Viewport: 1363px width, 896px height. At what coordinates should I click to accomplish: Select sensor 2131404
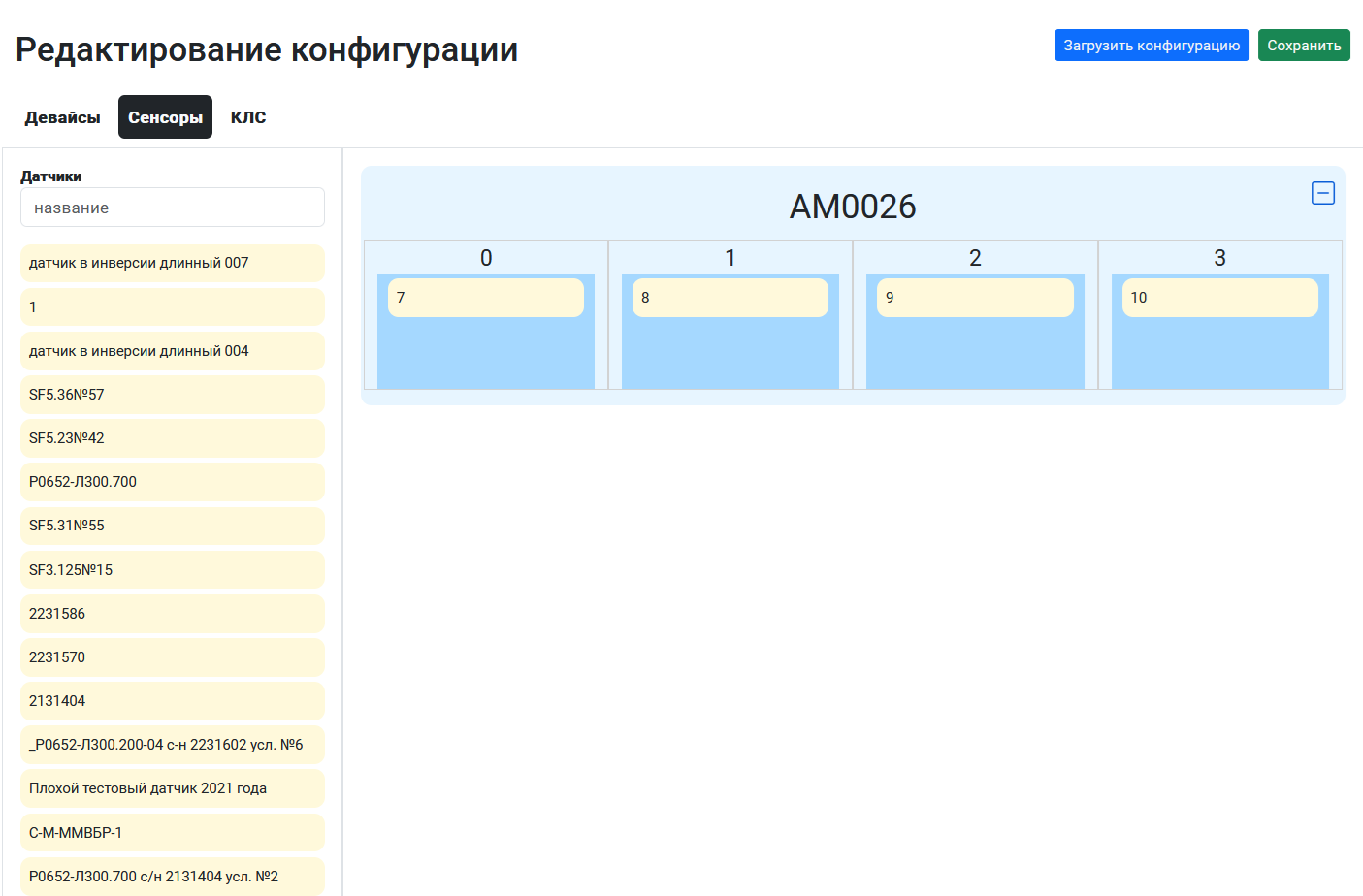tap(173, 701)
